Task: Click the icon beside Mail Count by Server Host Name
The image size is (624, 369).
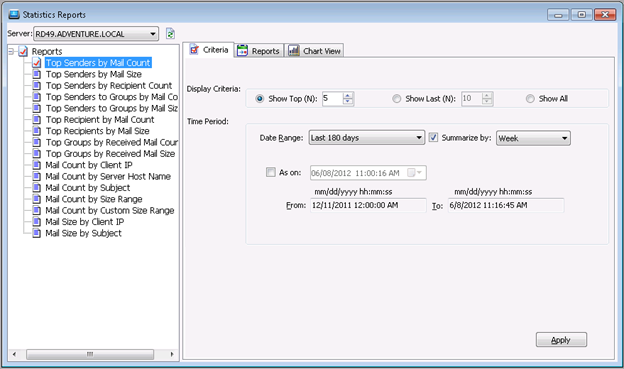Action: (37, 176)
